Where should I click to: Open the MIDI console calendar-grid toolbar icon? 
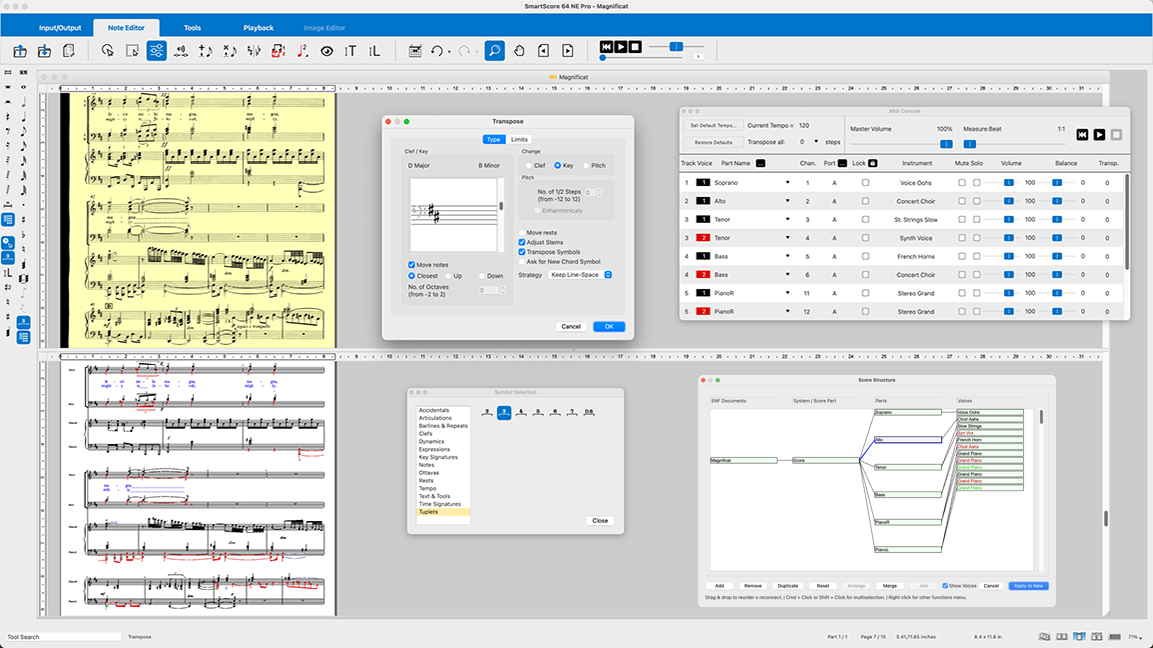tap(417, 49)
